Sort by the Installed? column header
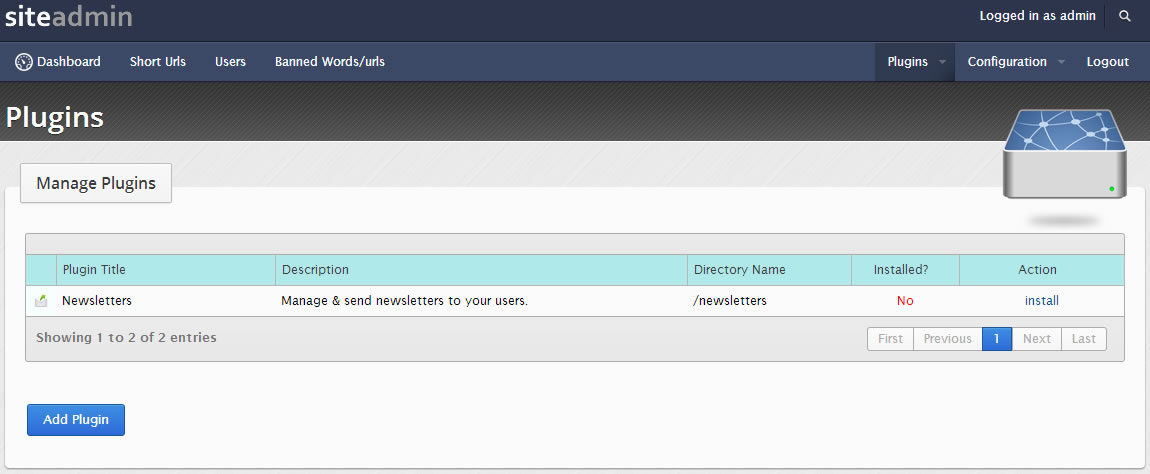The image size is (1150, 474). [x=904, y=270]
